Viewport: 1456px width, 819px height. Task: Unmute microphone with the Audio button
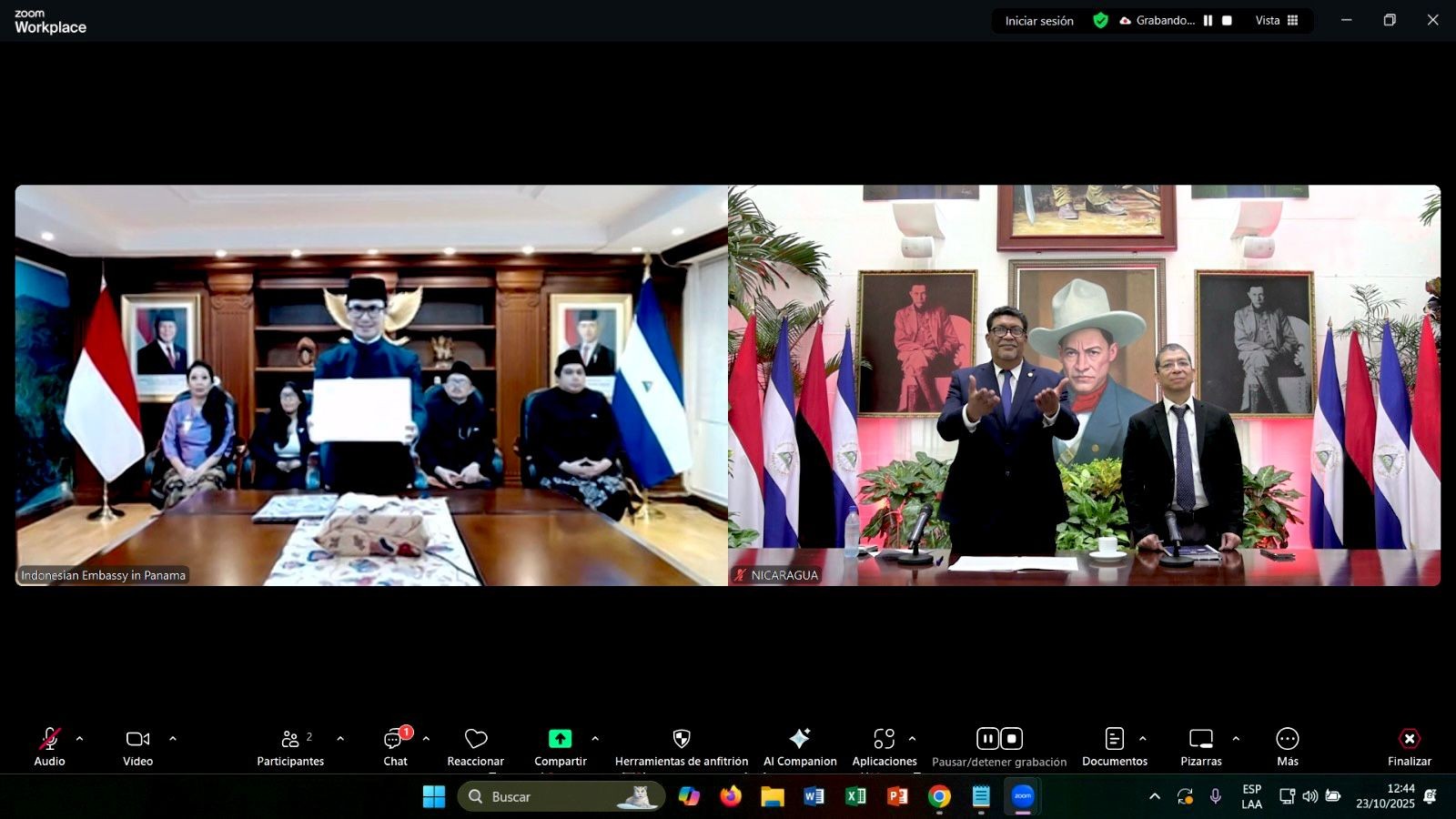pyautogui.click(x=49, y=739)
